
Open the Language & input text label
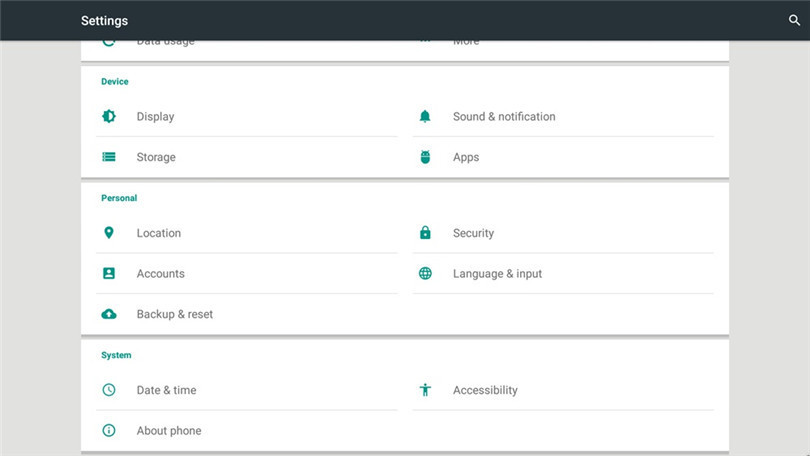pos(497,274)
